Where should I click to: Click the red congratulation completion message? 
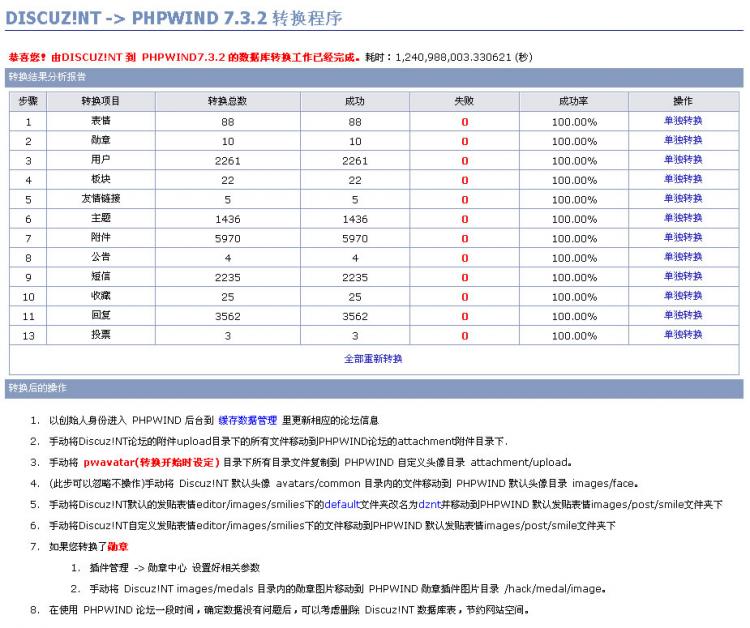pyautogui.click(x=184, y=57)
